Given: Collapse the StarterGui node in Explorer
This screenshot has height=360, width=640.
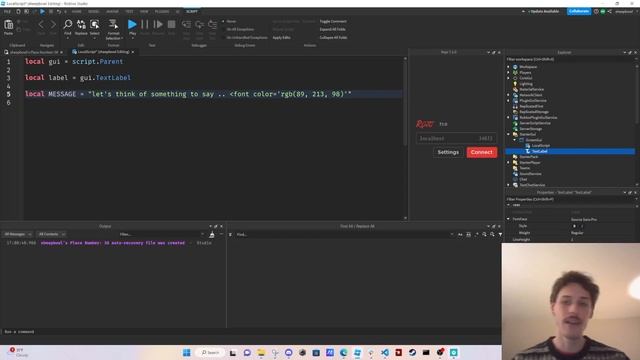Looking at the screenshot, I should (509, 134).
